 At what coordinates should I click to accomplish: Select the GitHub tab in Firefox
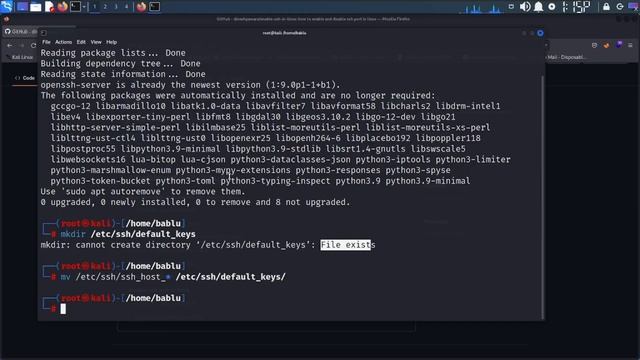coord(20,31)
